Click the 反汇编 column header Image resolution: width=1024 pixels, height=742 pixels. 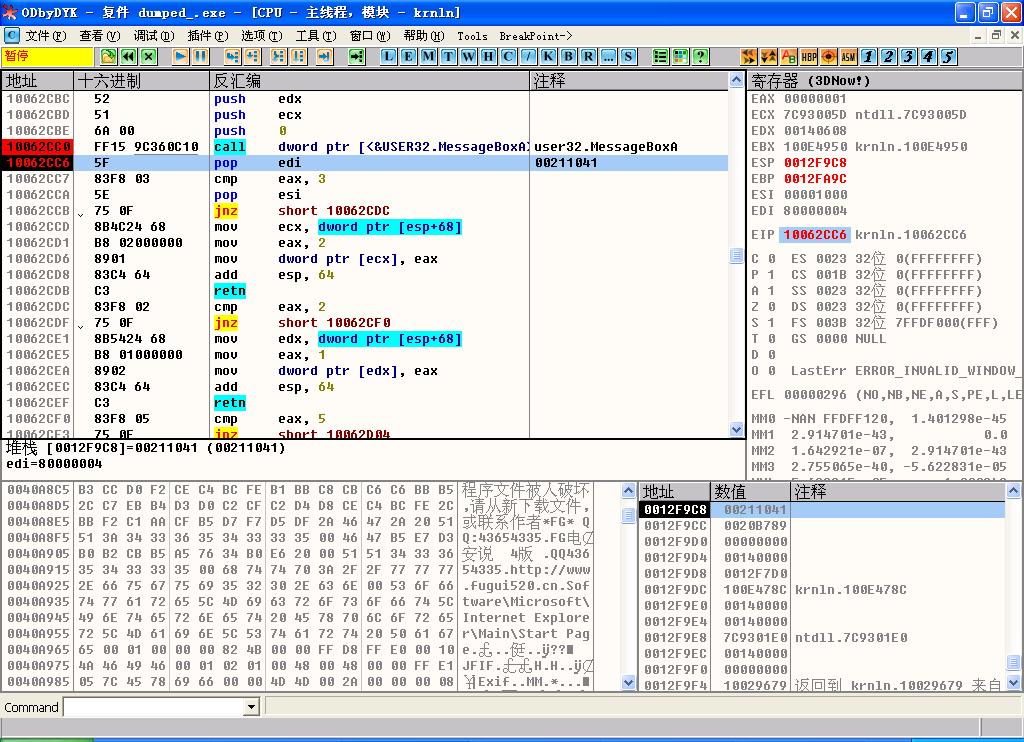[370, 81]
